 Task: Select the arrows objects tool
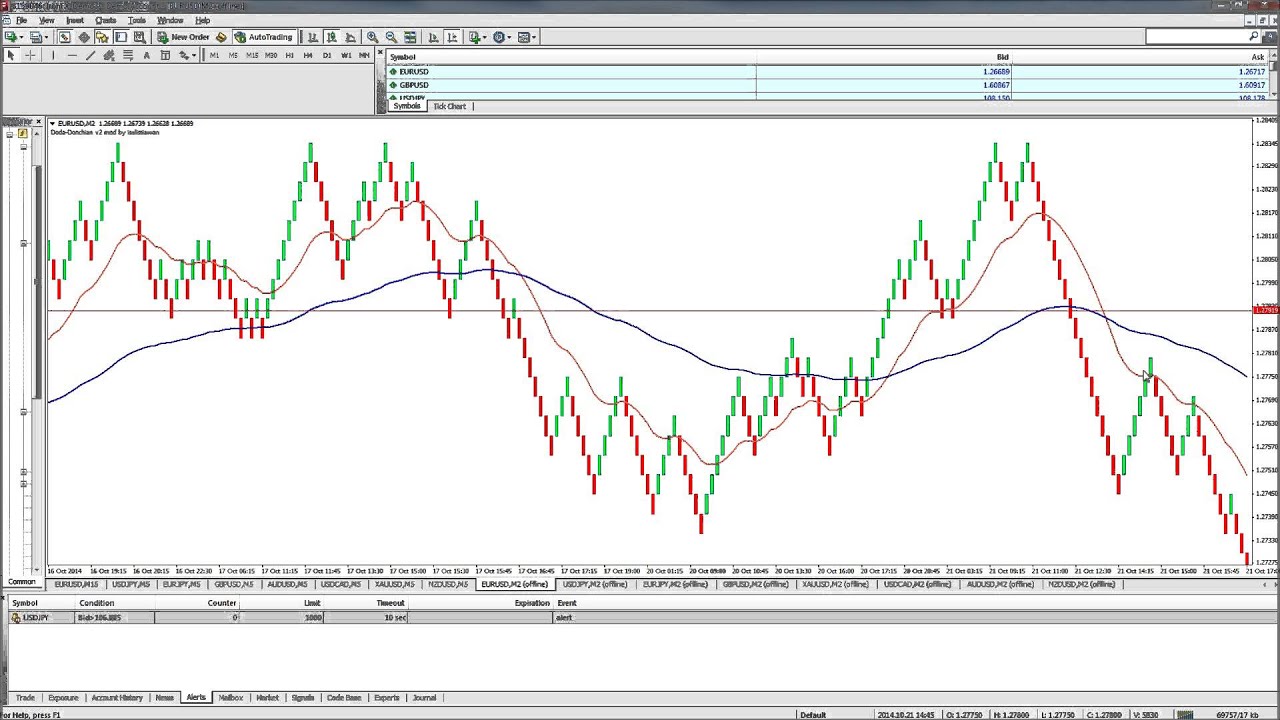point(184,55)
